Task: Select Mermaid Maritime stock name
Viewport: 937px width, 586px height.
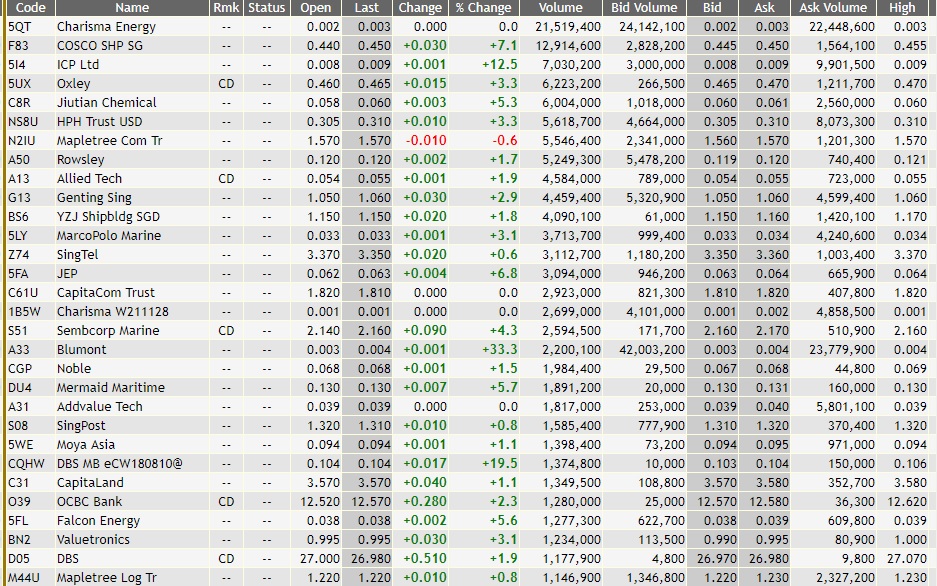Action: (111, 388)
